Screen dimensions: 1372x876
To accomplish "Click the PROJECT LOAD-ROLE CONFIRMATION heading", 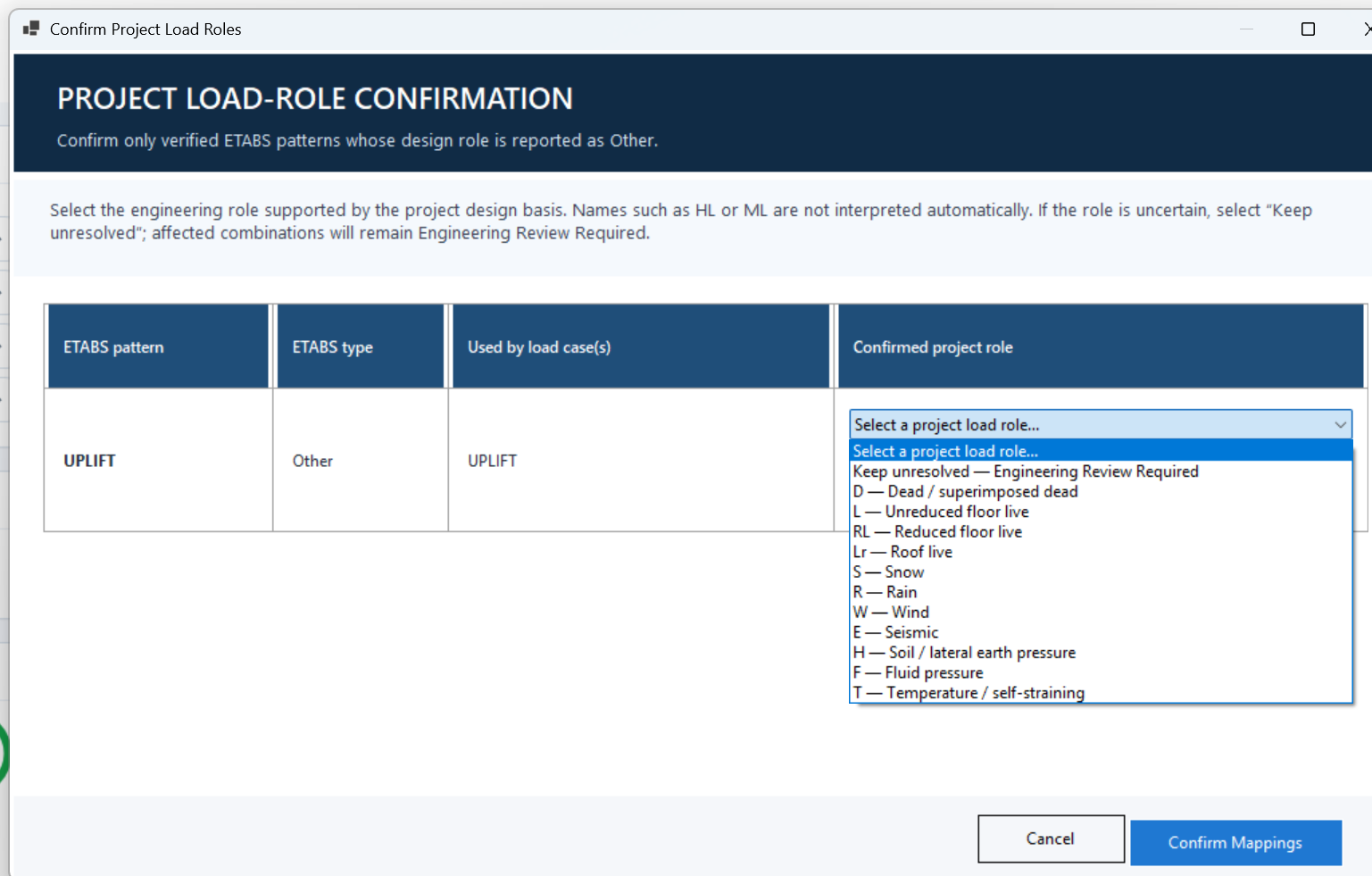I will pos(315,98).
